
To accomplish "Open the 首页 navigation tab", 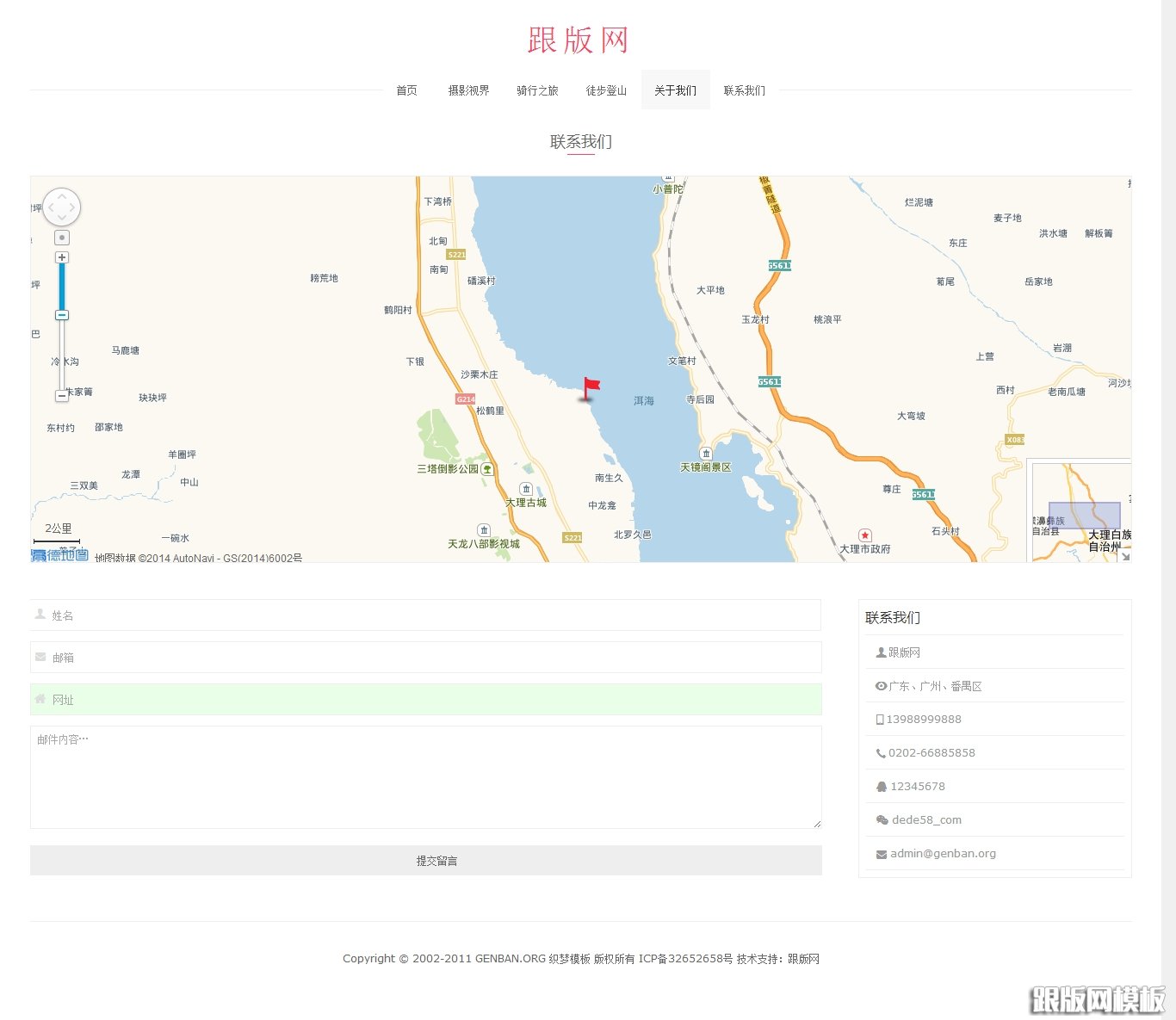I will tap(406, 90).
